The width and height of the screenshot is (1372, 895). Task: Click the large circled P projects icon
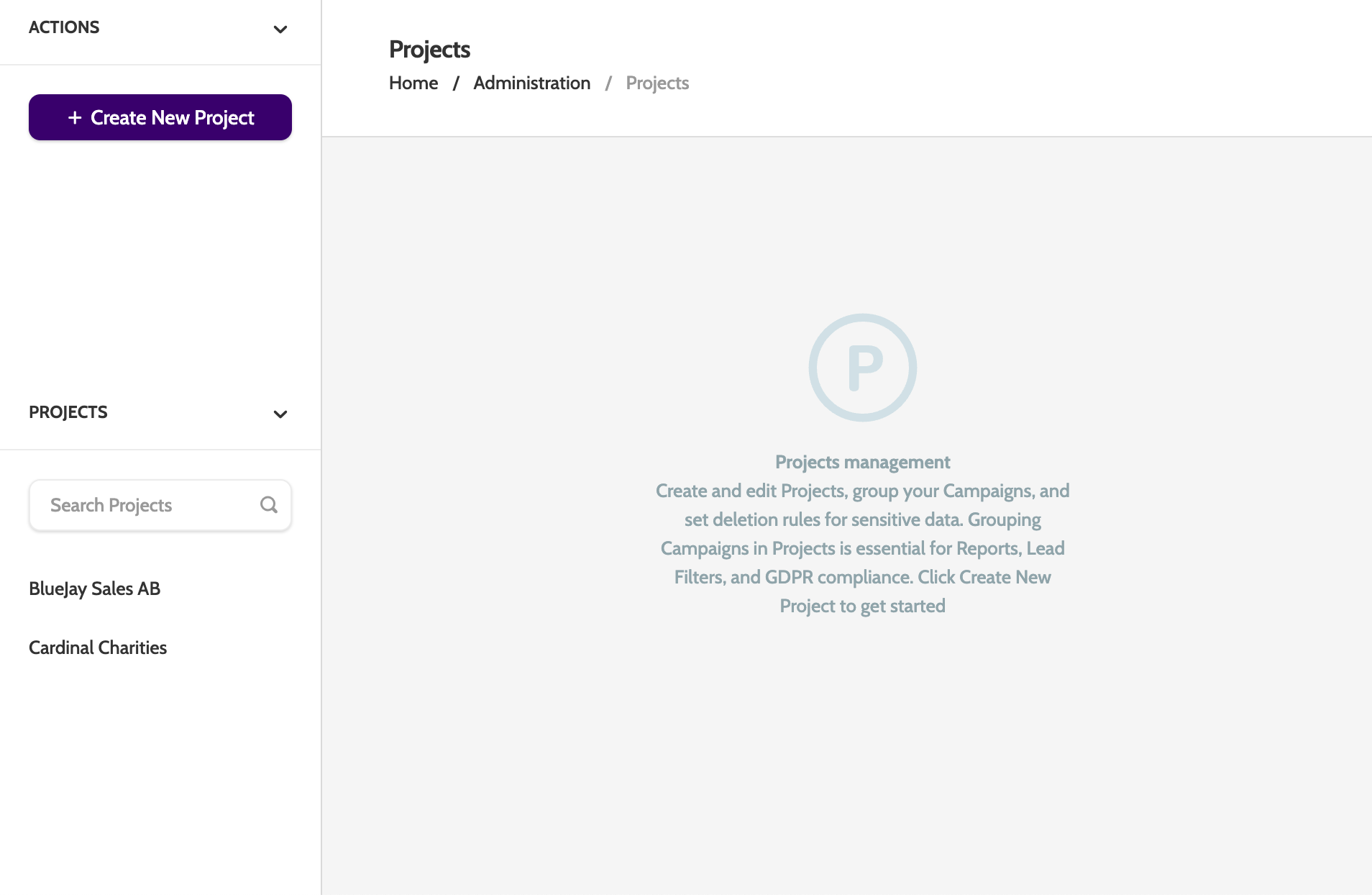[x=862, y=367]
